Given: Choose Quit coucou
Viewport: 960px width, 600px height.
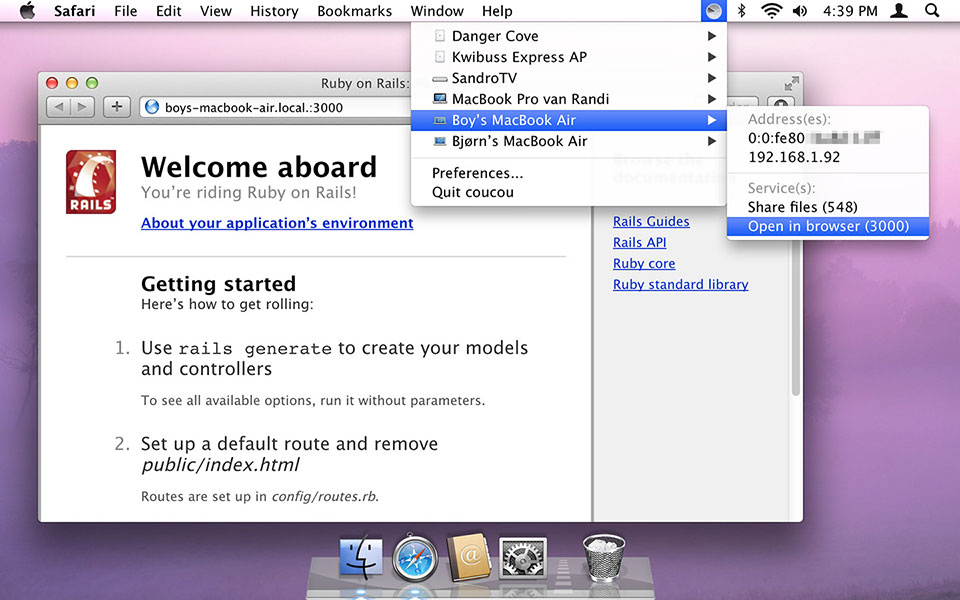Looking at the screenshot, I should tap(569, 192).
